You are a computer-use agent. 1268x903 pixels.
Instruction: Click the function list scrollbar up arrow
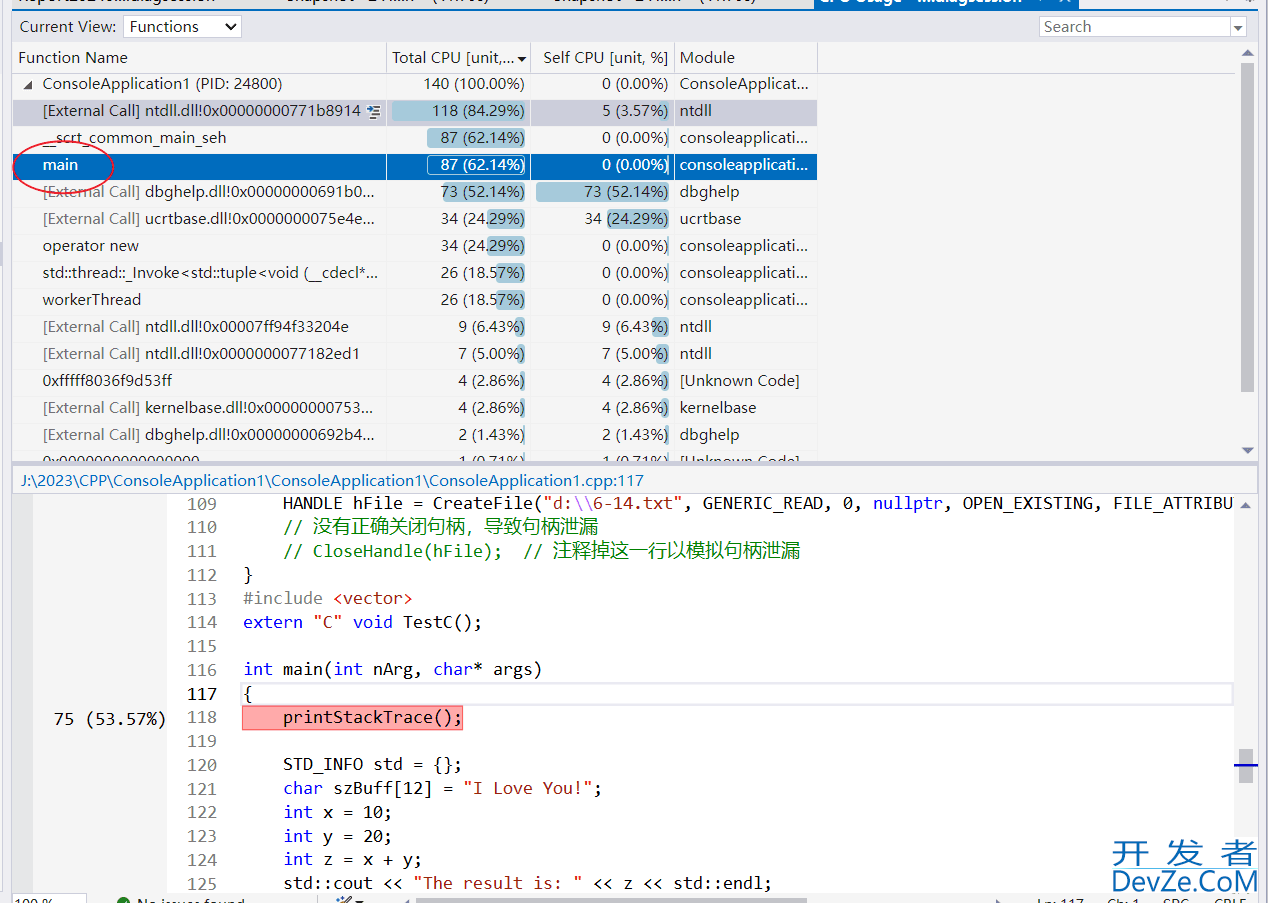click(1247, 52)
